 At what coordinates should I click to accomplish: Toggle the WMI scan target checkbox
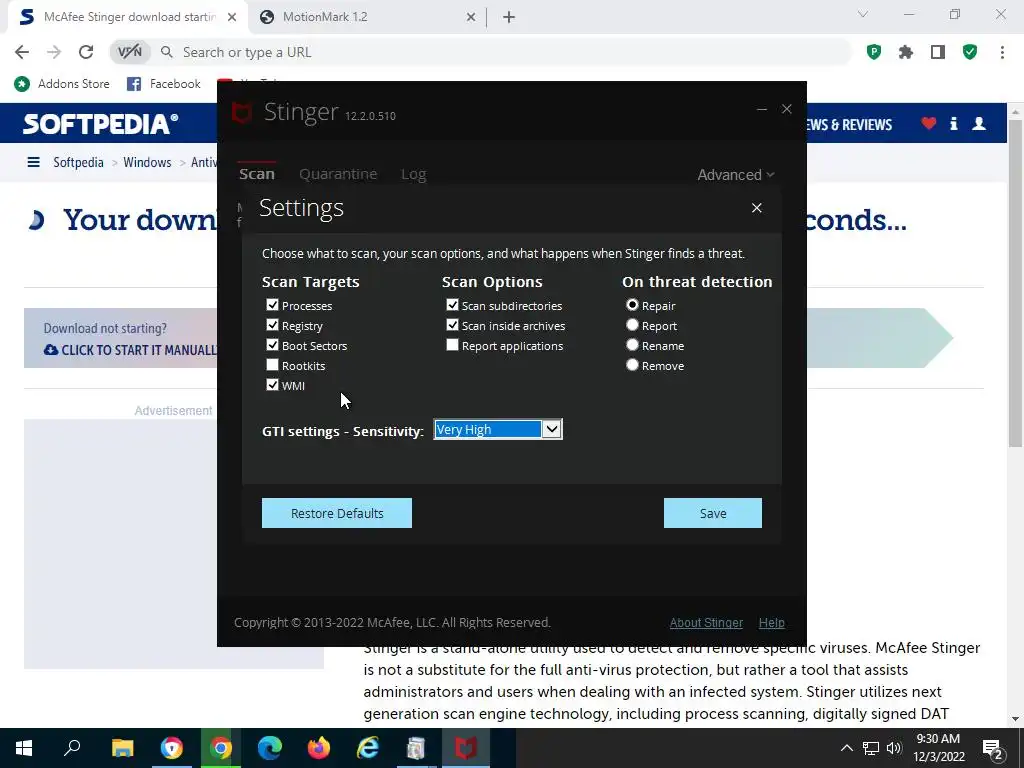click(272, 385)
